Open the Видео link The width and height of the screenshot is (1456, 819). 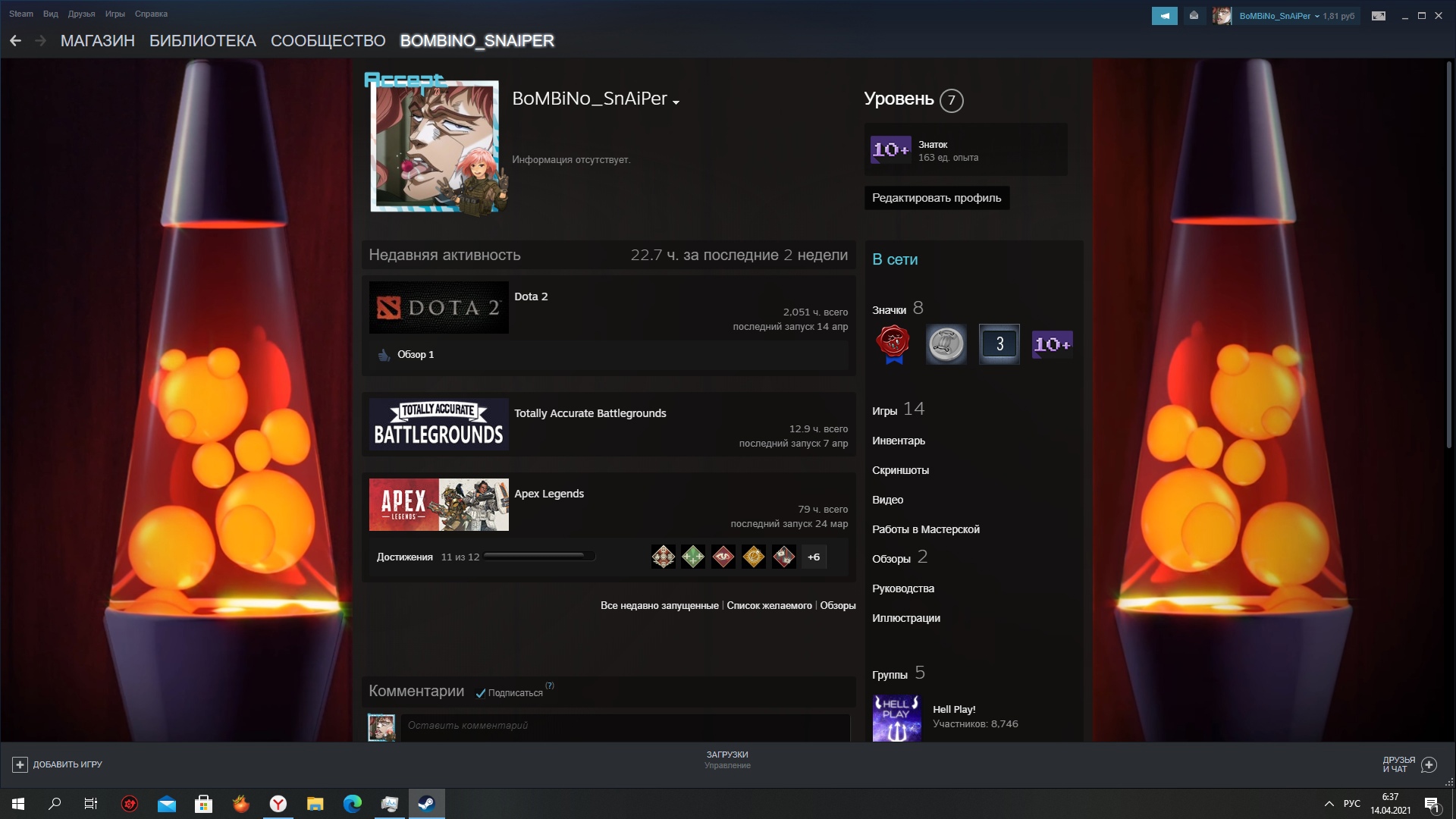[887, 500]
